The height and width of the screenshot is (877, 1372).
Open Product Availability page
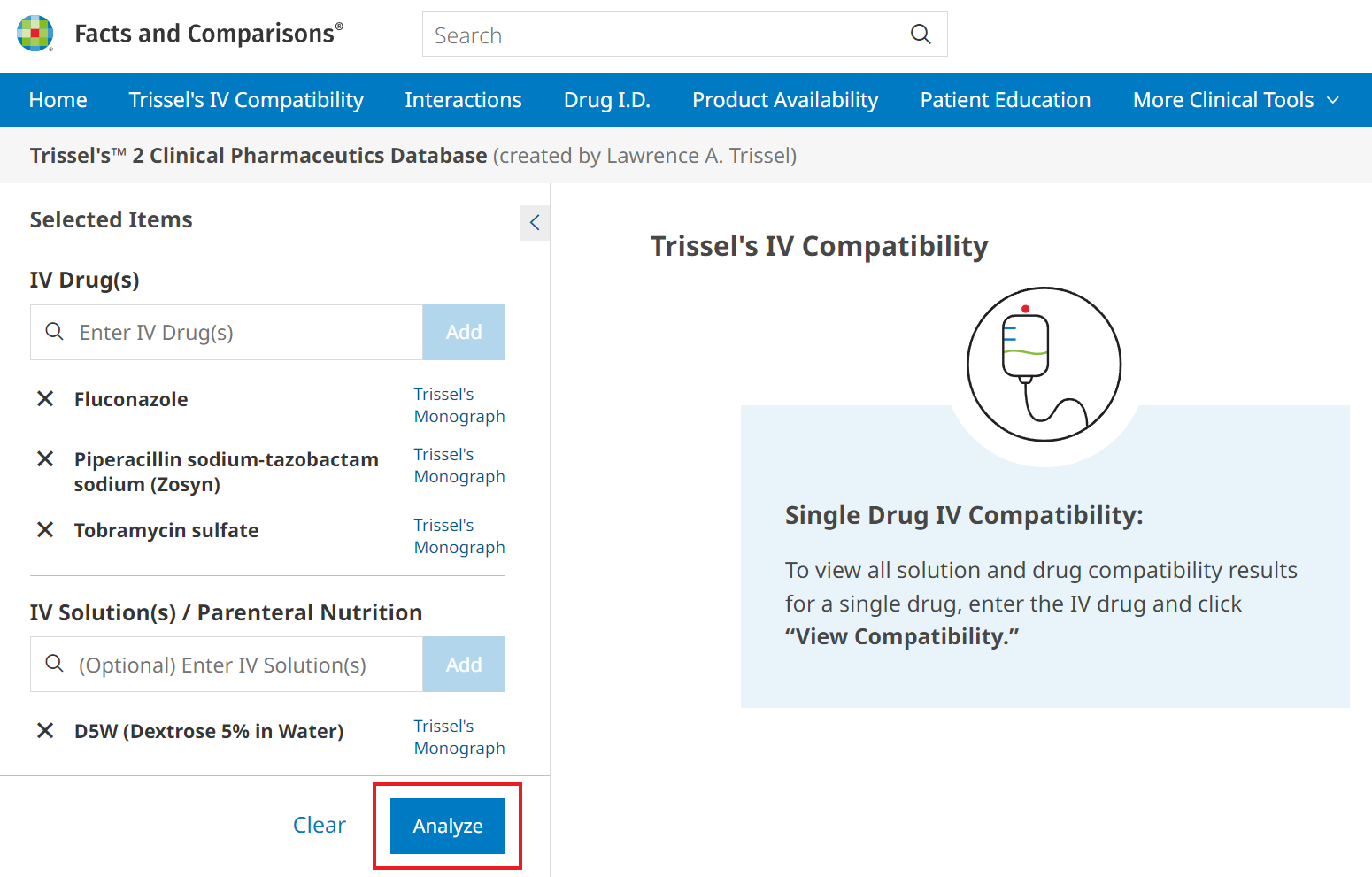point(785,100)
